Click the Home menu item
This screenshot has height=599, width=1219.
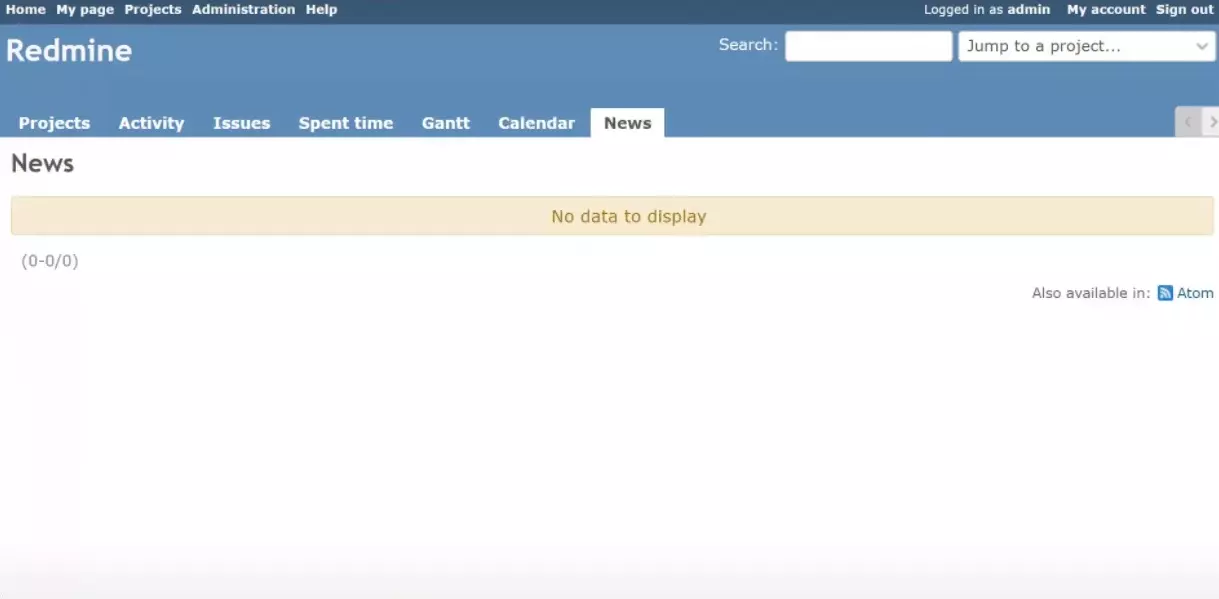coord(26,9)
